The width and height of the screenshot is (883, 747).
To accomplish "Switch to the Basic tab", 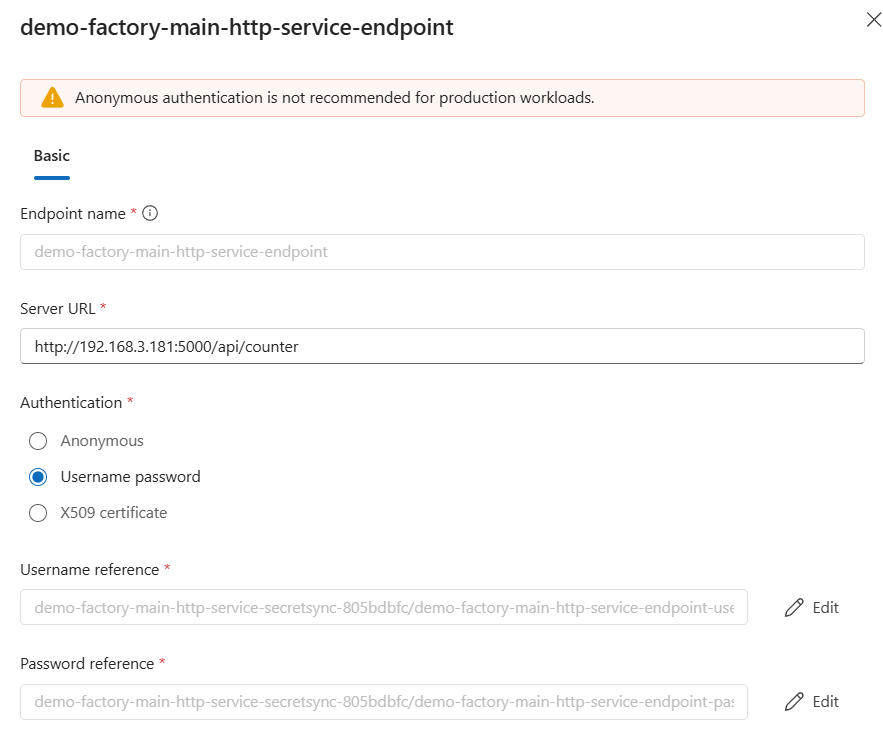I will [52, 156].
